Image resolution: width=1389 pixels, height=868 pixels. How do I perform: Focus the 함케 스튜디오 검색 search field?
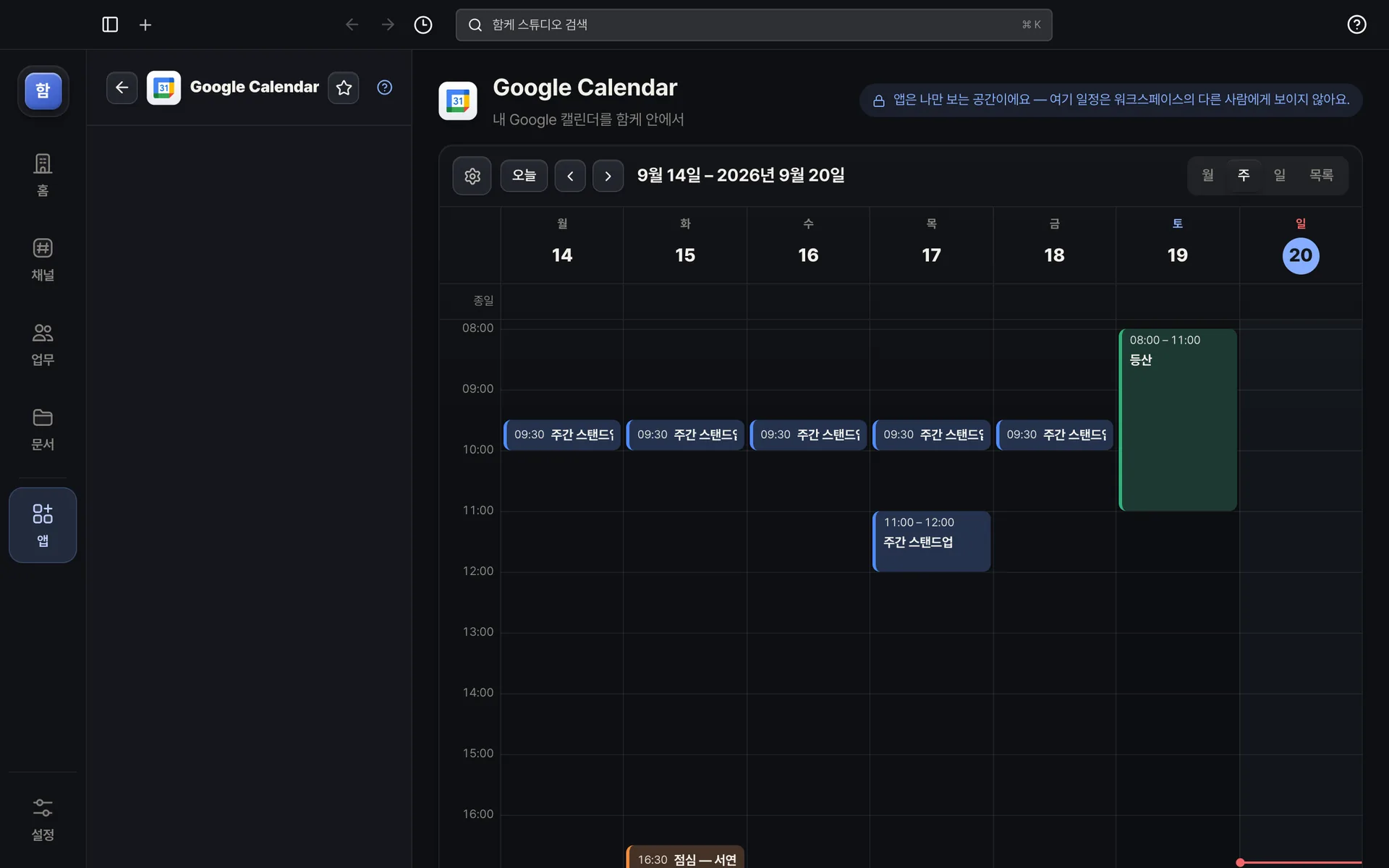pos(754,25)
